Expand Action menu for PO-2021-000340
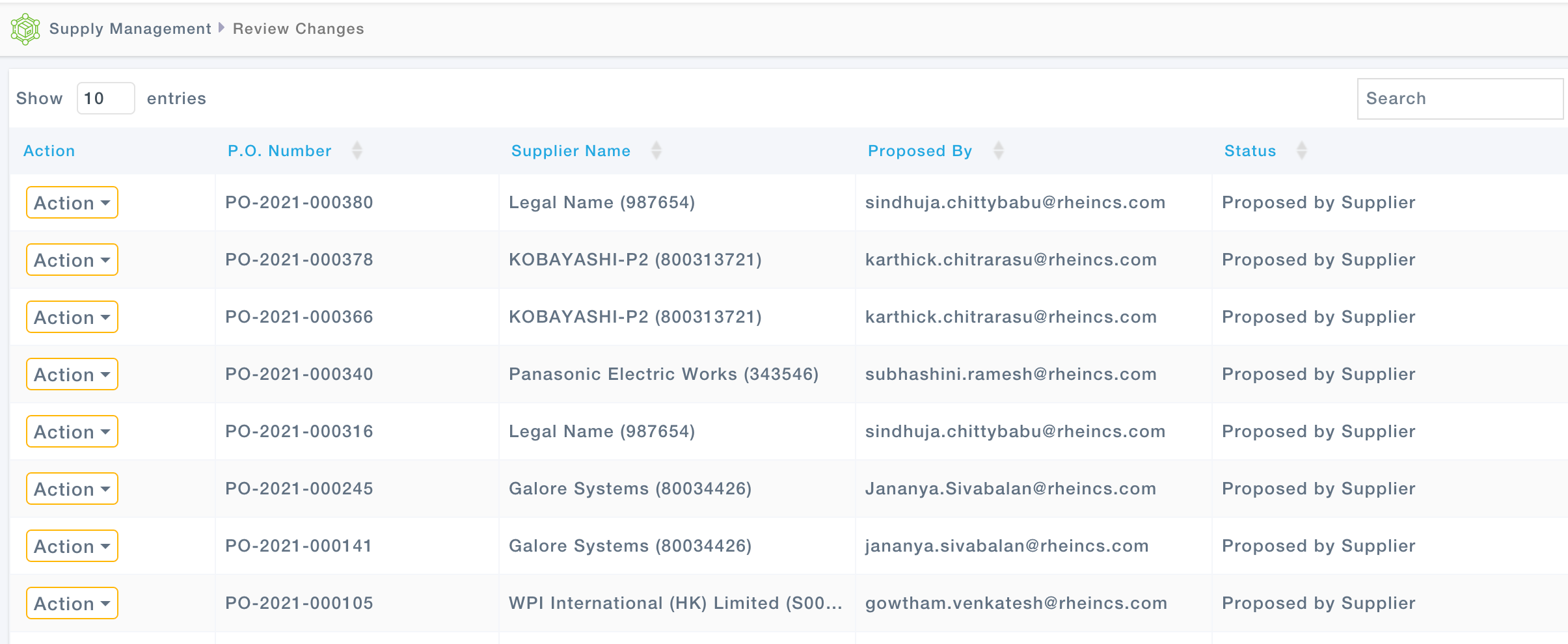 coord(72,375)
